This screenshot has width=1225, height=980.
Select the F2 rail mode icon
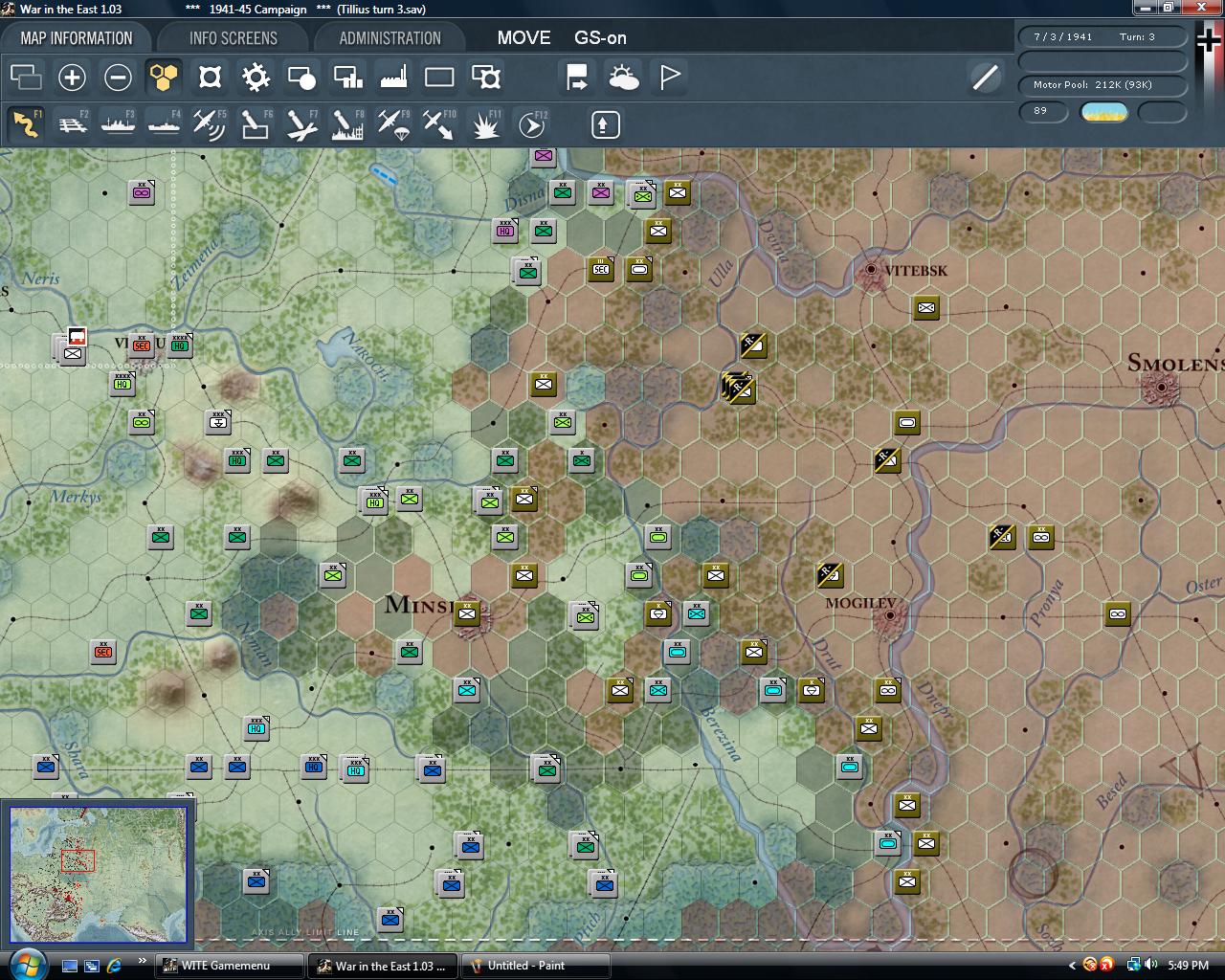[x=73, y=124]
